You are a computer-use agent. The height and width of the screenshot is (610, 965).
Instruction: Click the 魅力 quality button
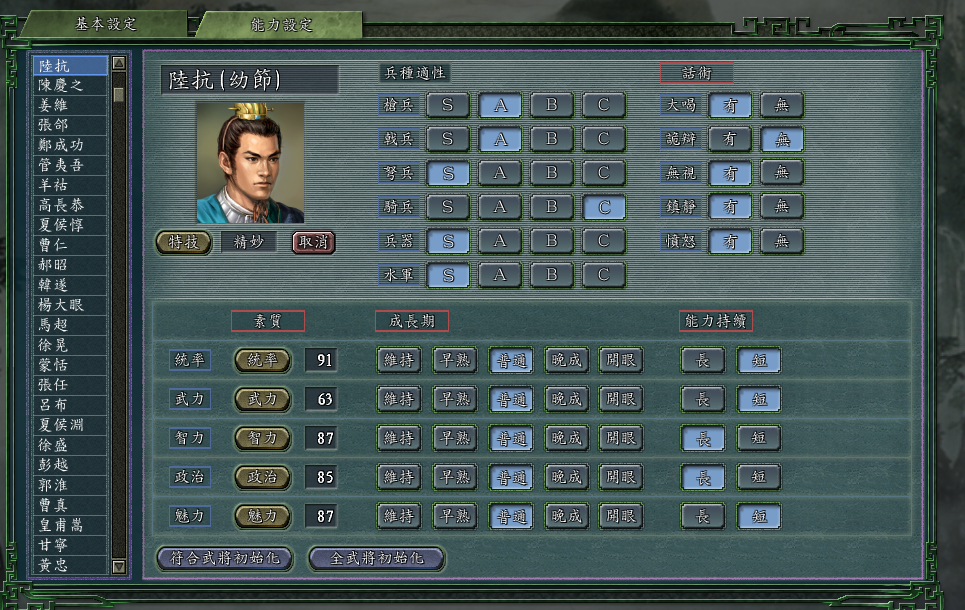[263, 516]
